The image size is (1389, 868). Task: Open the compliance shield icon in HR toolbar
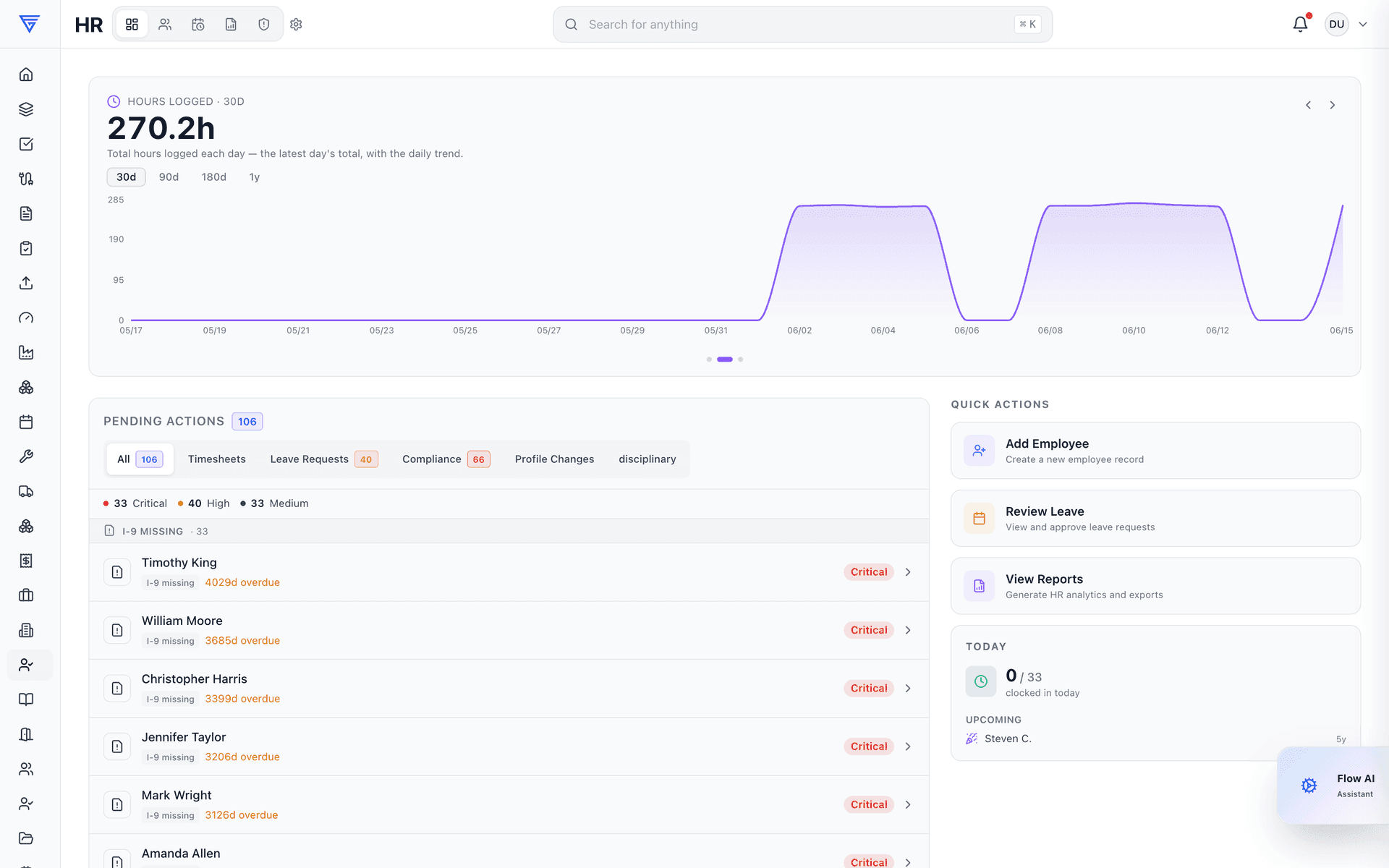click(264, 25)
